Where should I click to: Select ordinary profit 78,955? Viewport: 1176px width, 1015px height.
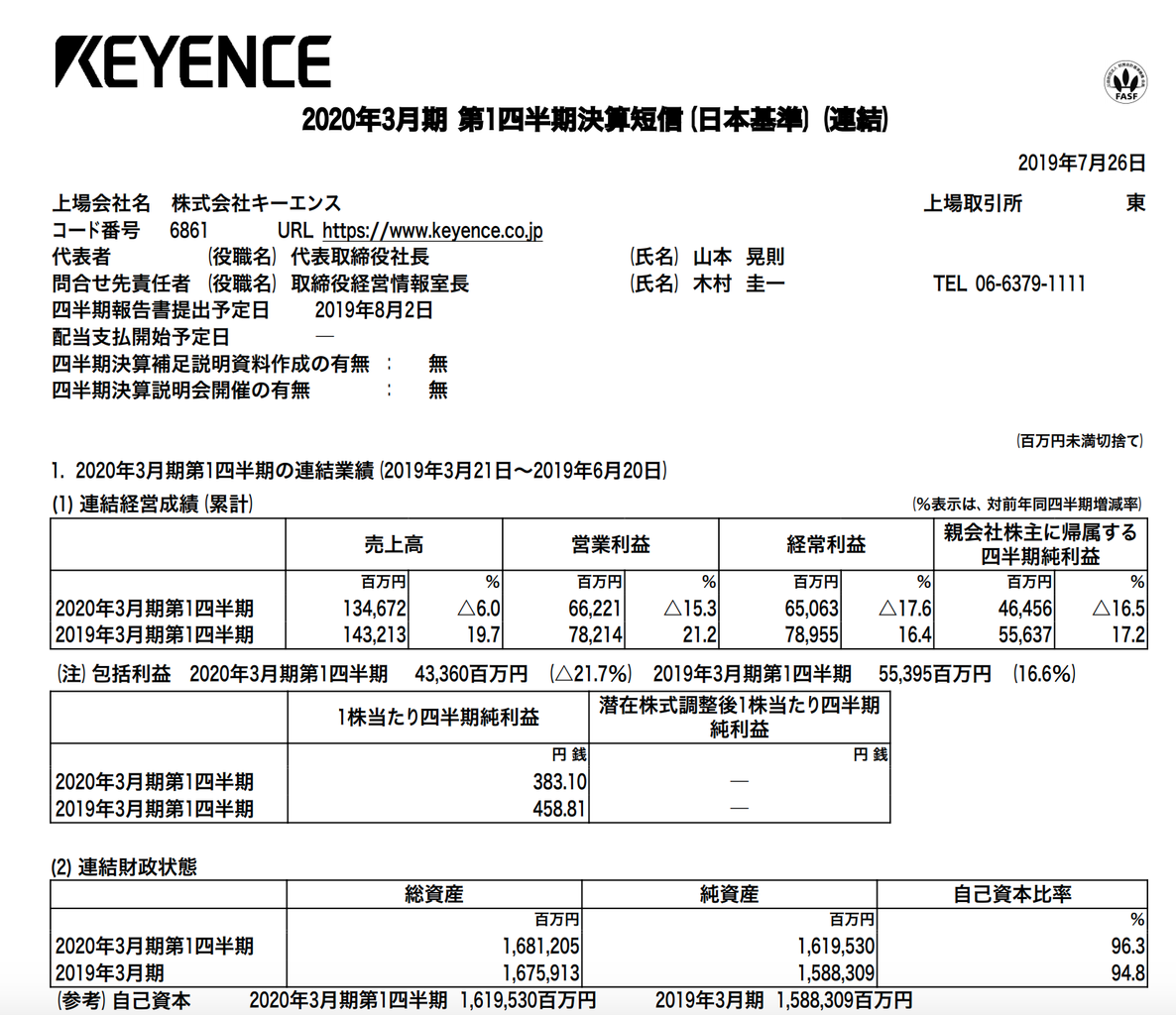(x=811, y=635)
